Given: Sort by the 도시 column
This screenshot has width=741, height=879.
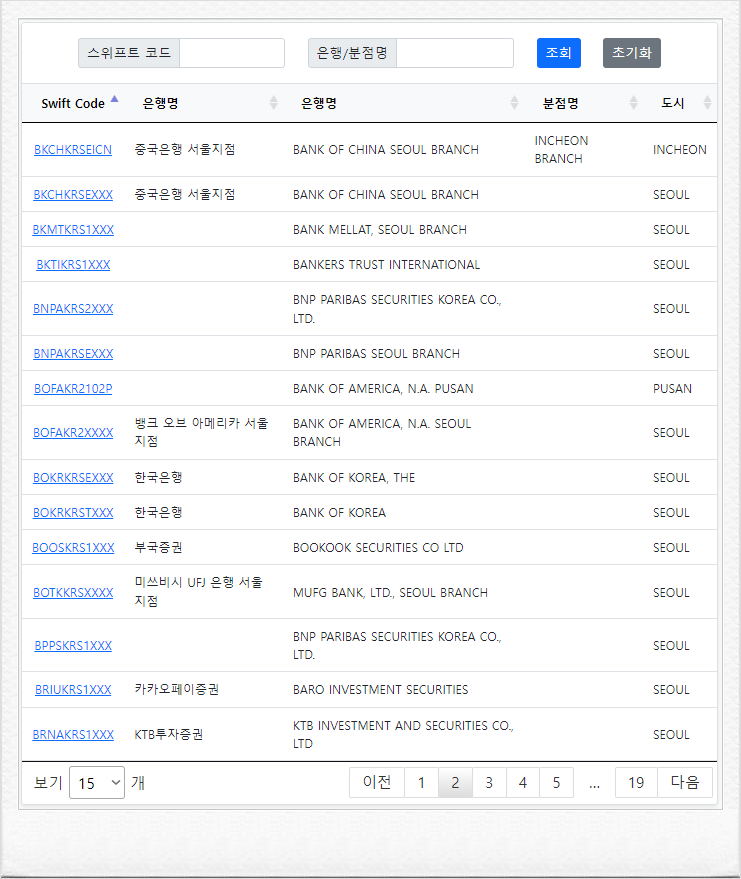Looking at the screenshot, I should pyautogui.click(x=707, y=103).
